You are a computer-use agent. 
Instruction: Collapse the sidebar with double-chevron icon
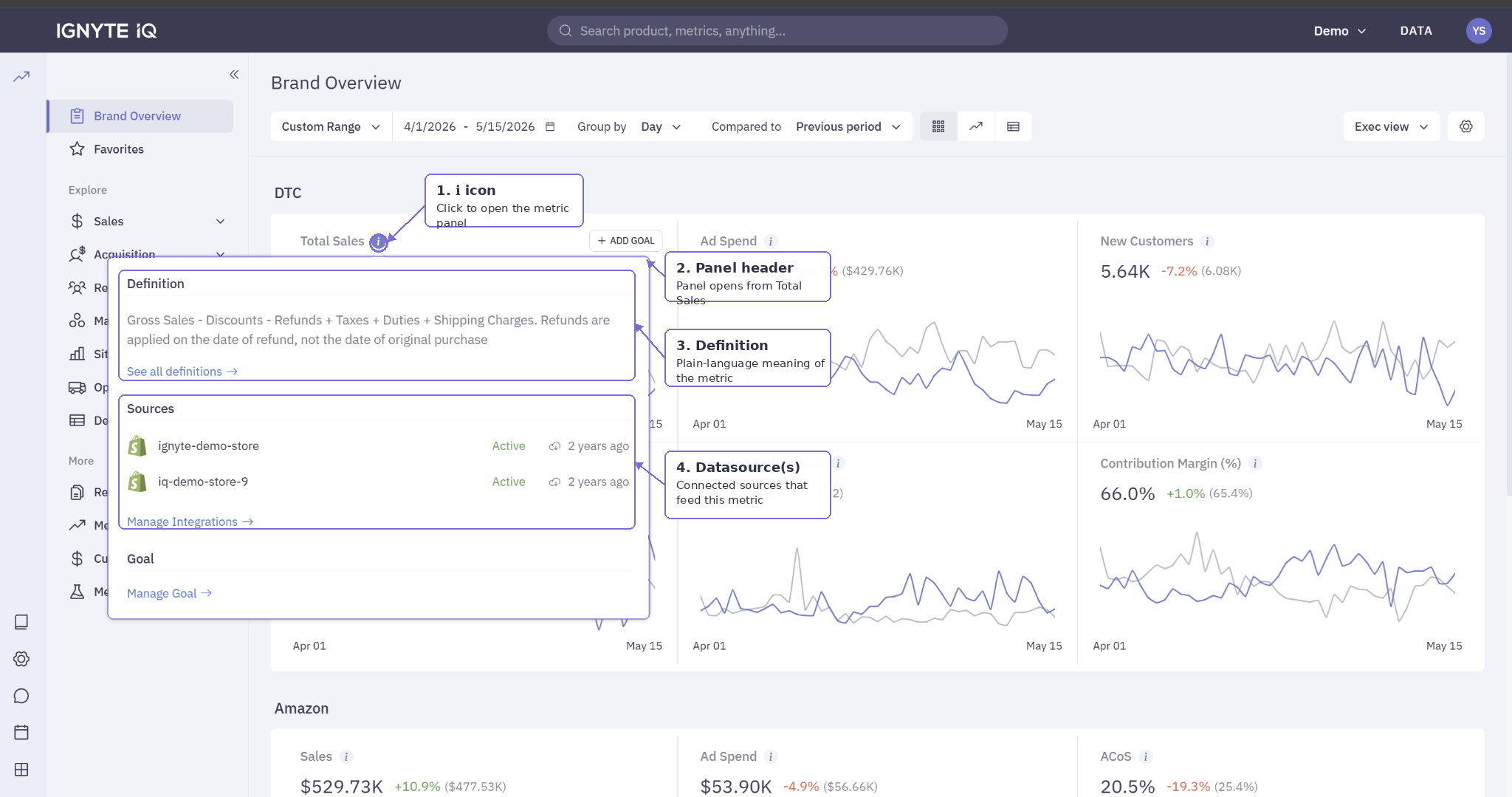[x=234, y=74]
